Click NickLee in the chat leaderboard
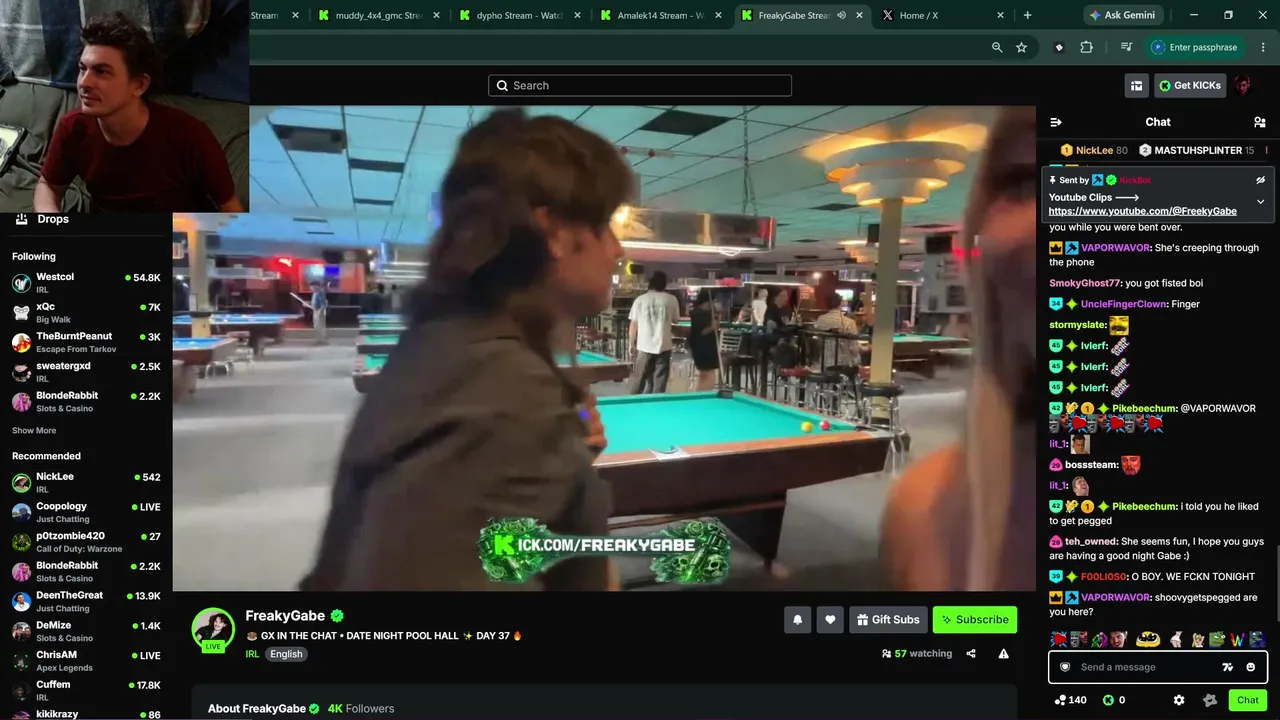This screenshot has width=1280, height=720. tap(1094, 151)
